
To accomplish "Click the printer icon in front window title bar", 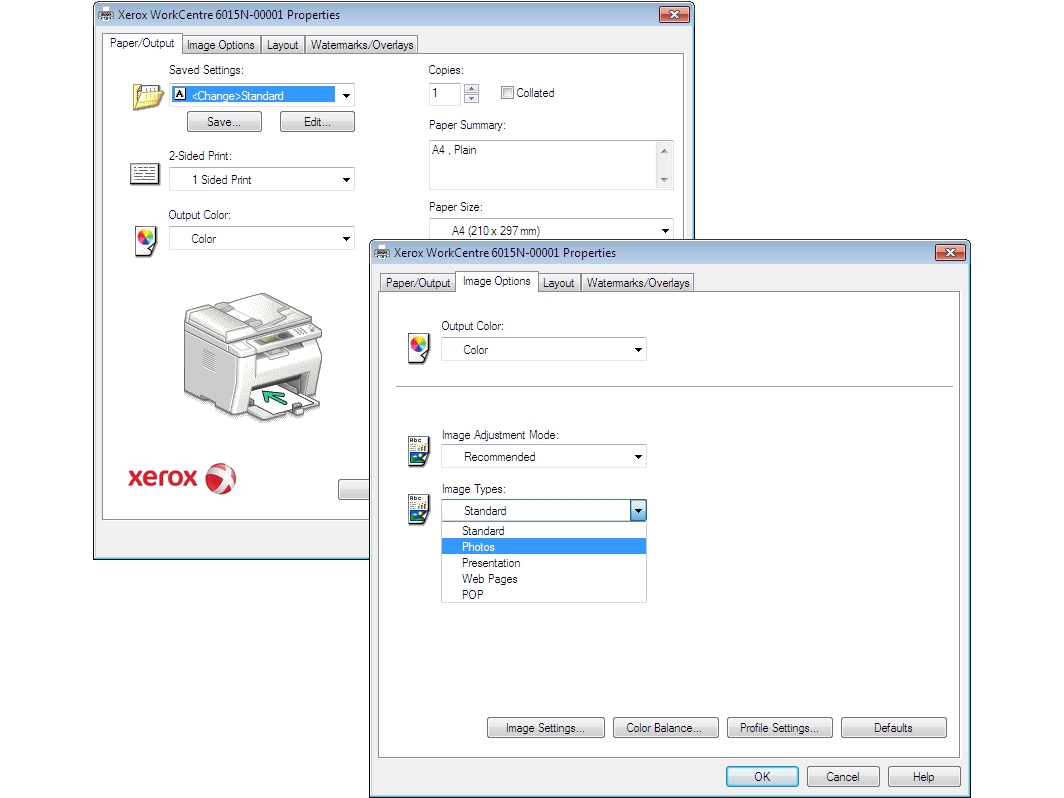I will pyautogui.click(x=382, y=252).
